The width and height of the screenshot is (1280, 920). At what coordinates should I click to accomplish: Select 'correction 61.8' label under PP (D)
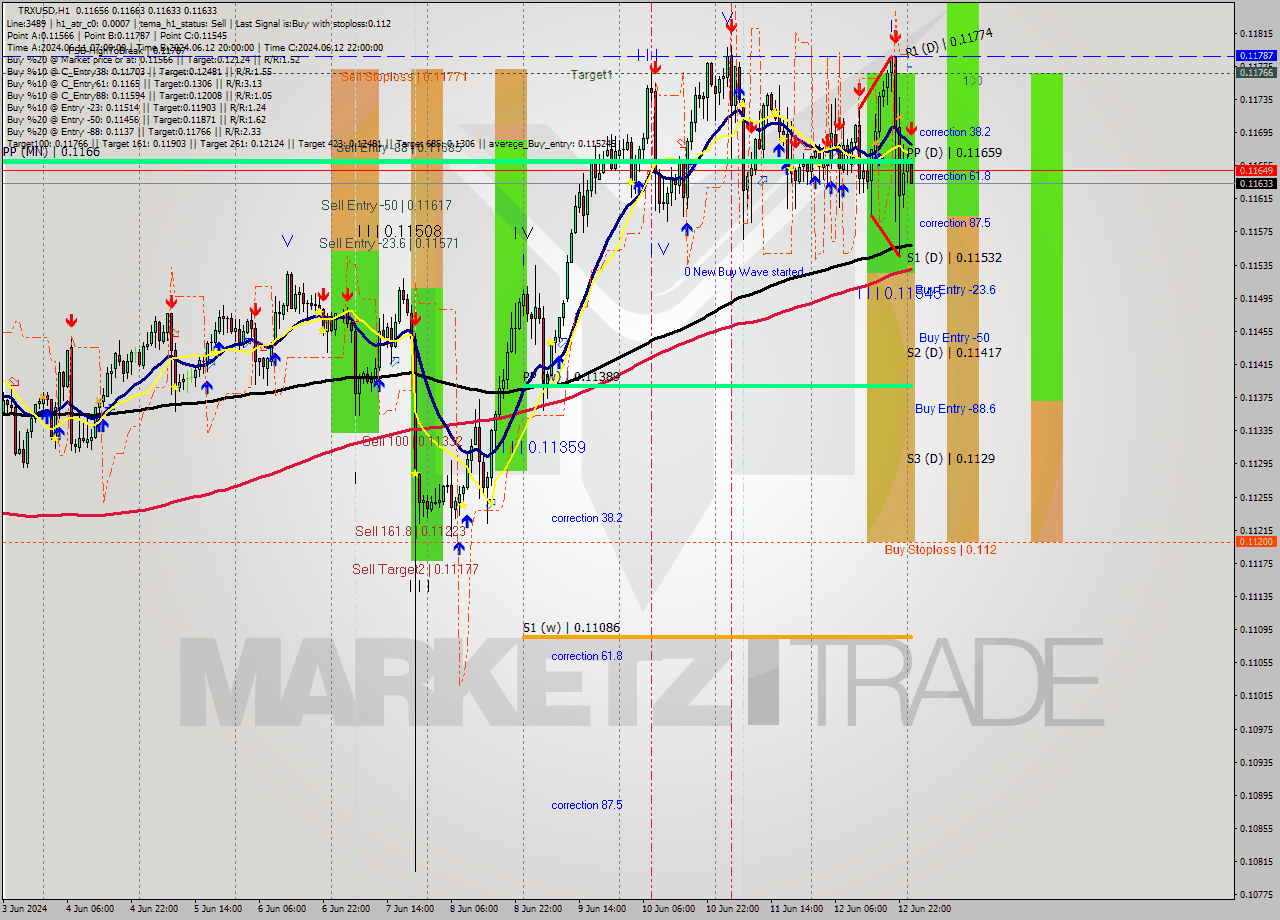(x=955, y=176)
